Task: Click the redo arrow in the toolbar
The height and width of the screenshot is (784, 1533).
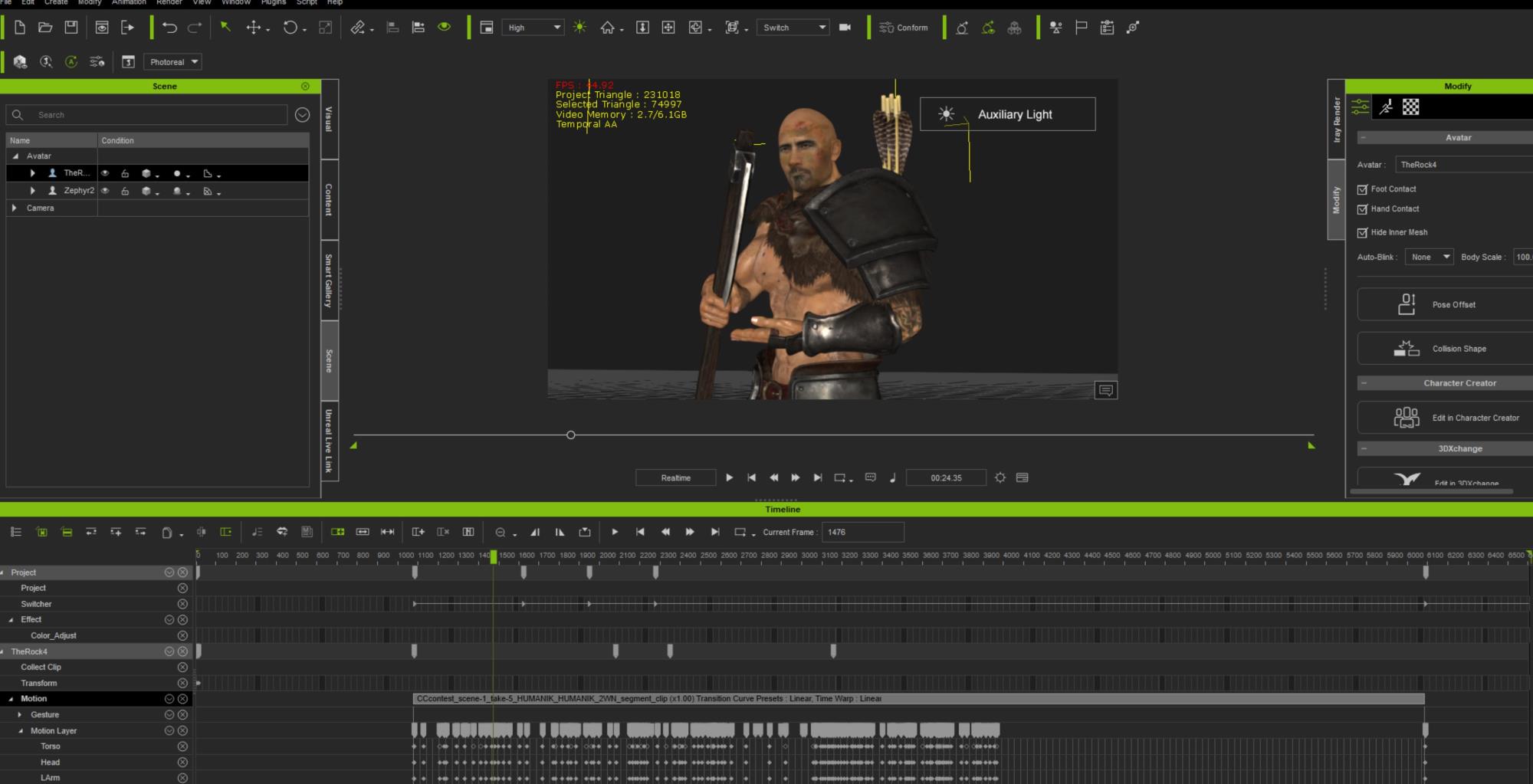Action: point(195,28)
